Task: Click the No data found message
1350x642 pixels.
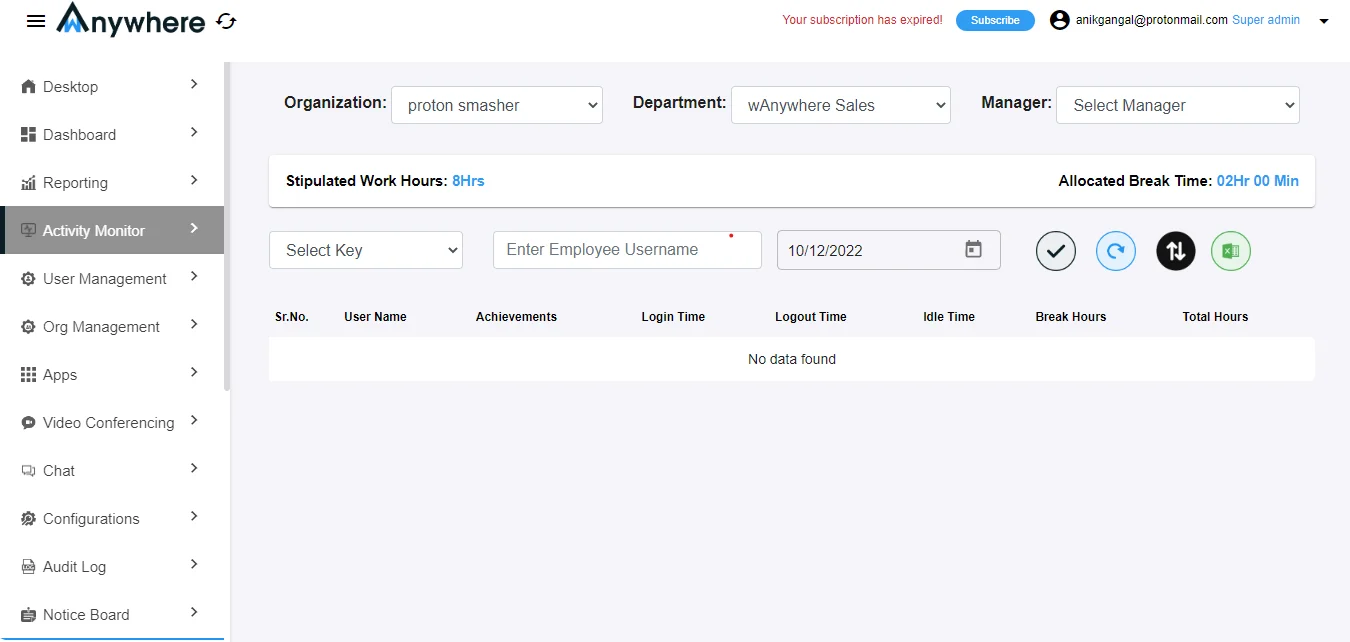Action: point(792,359)
